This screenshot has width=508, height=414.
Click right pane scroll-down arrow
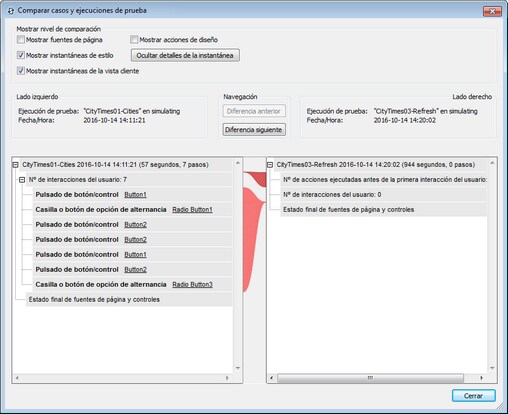point(492,368)
